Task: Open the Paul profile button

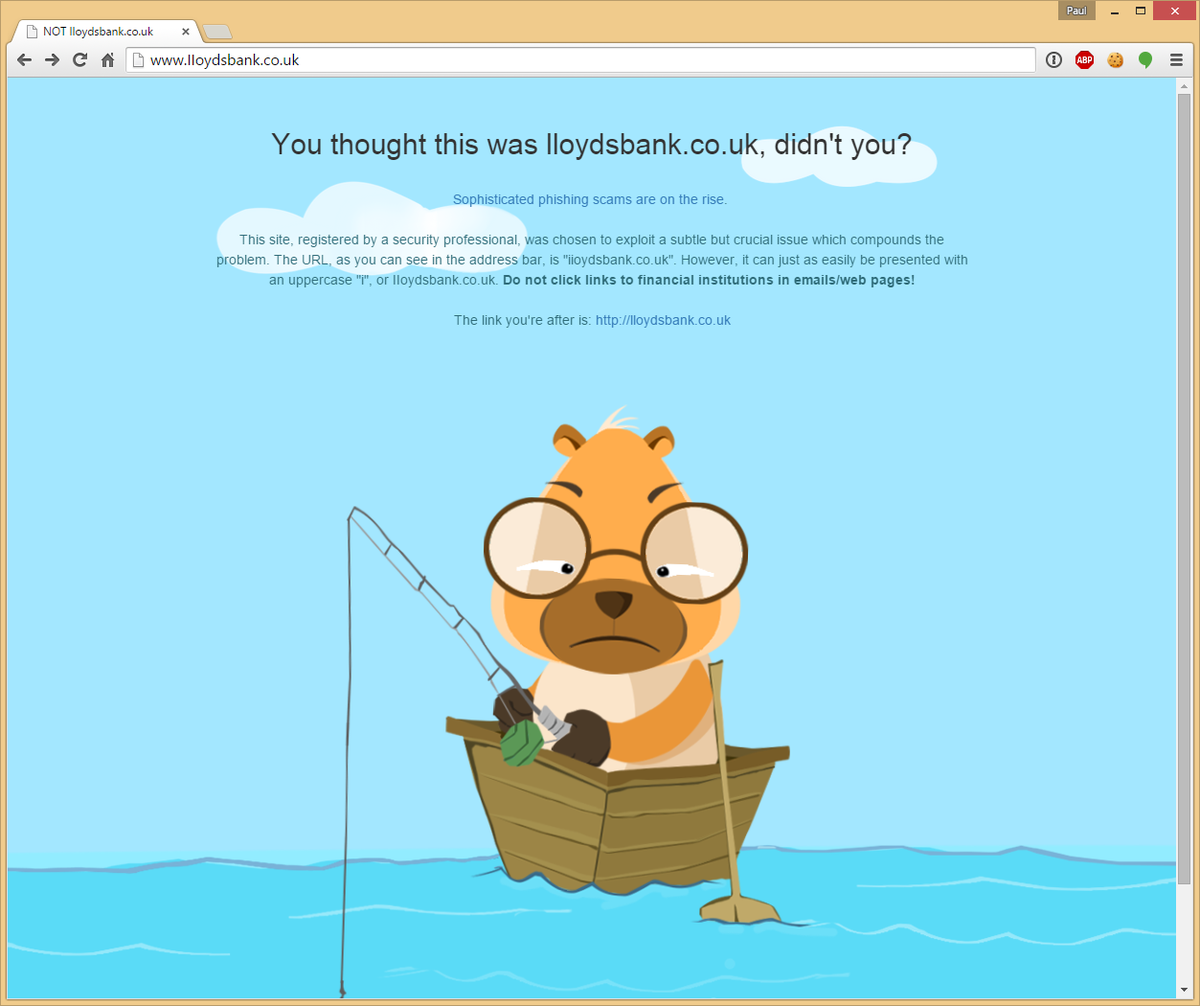Action: [1077, 10]
